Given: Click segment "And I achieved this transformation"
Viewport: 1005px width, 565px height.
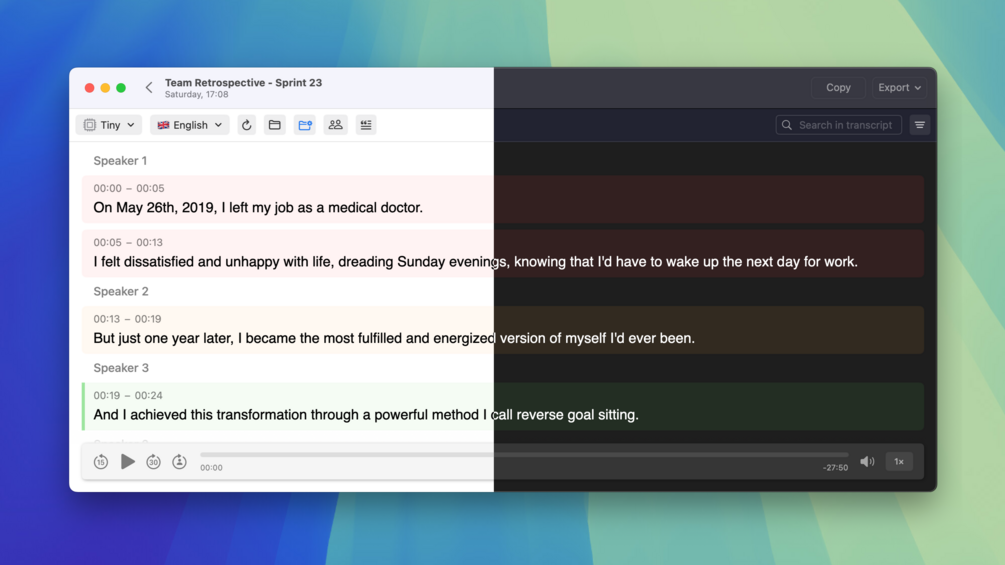Looking at the screenshot, I should click(x=503, y=407).
